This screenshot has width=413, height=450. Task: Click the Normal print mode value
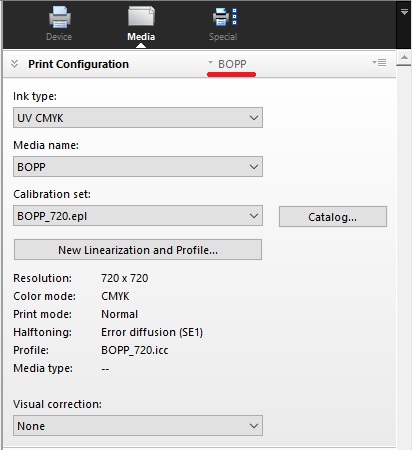tap(119, 314)
